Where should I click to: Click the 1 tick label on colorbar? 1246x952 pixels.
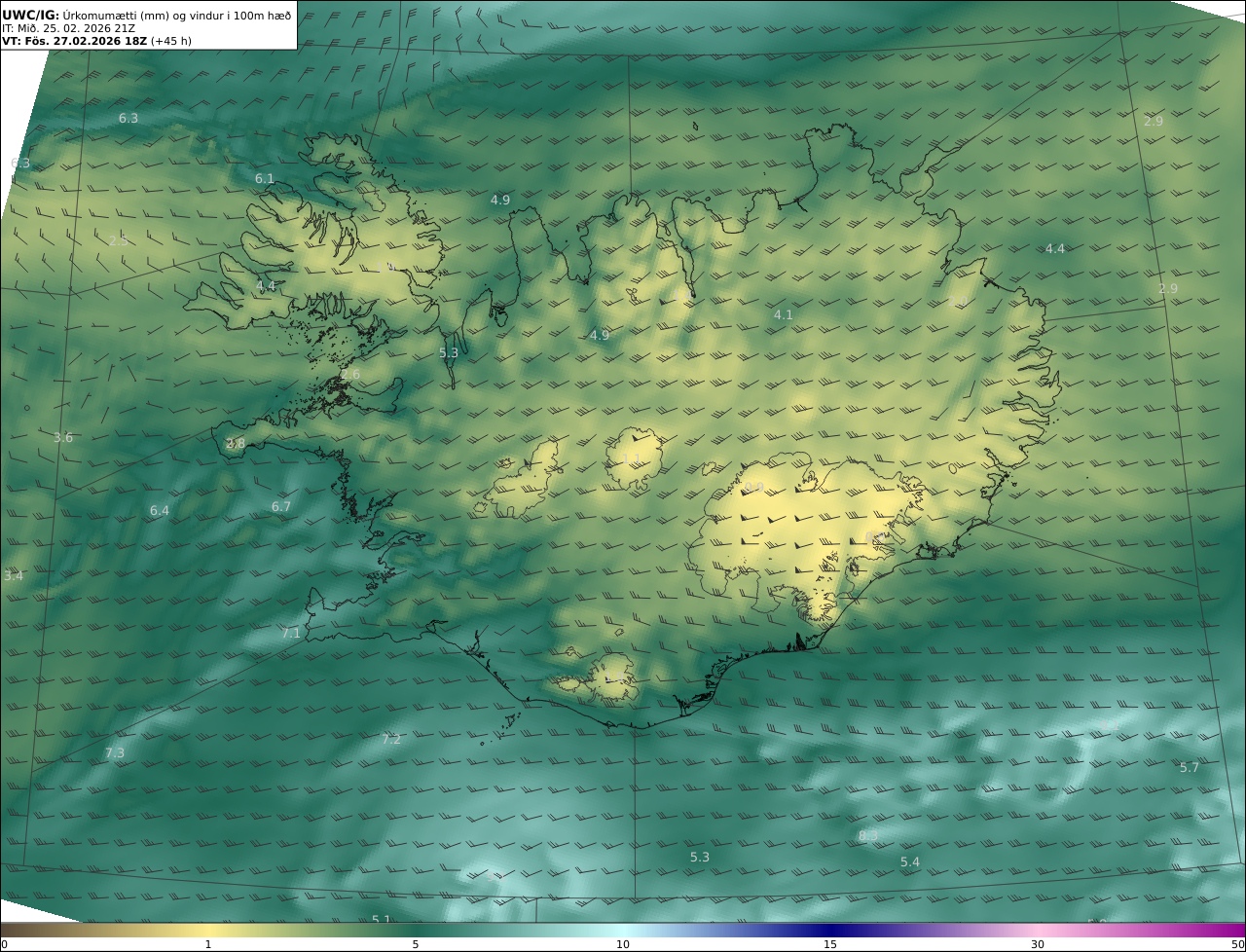pyautogui.click(x=208, y=944)
